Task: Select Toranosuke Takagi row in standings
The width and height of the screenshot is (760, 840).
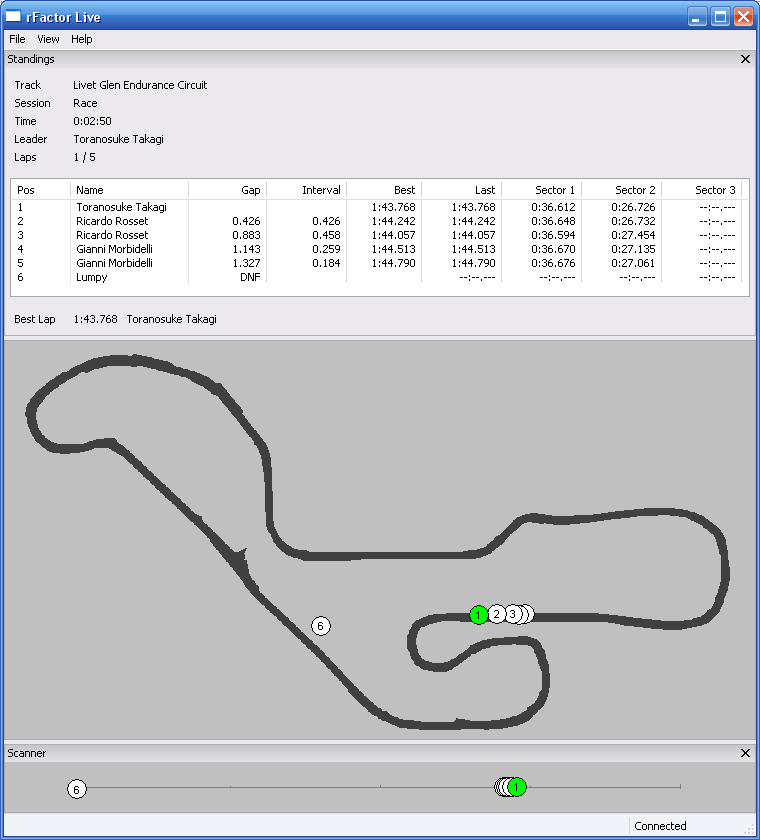Action: point(121,207)
